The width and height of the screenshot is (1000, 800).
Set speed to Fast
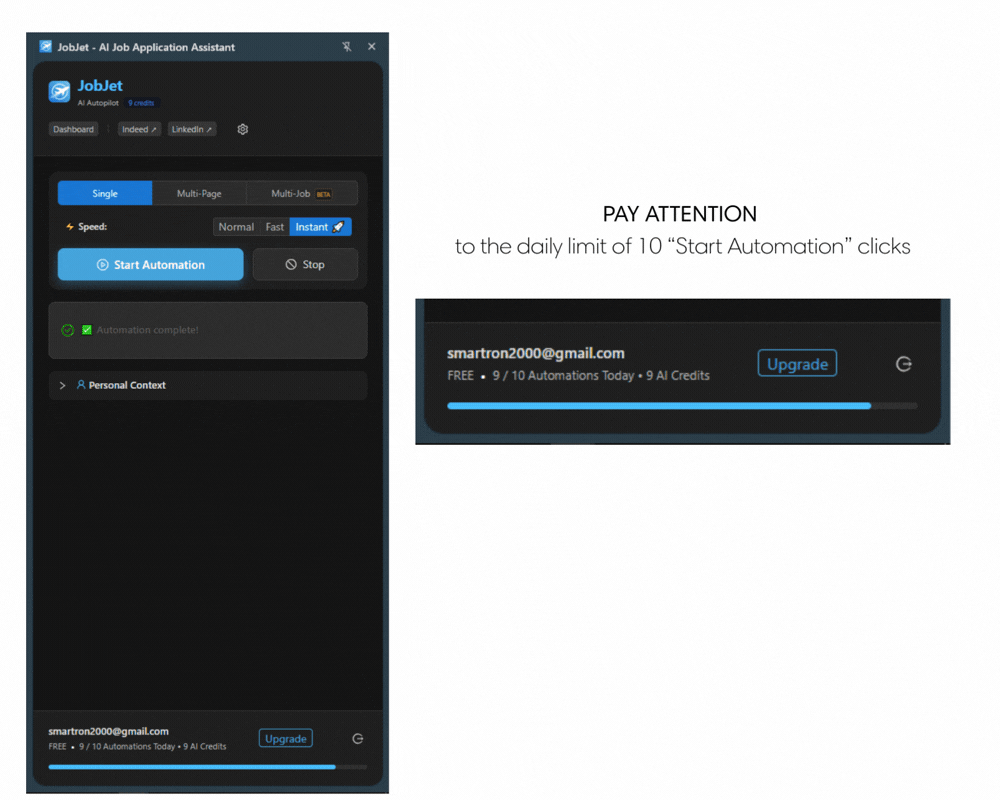(x=274, y=227)
